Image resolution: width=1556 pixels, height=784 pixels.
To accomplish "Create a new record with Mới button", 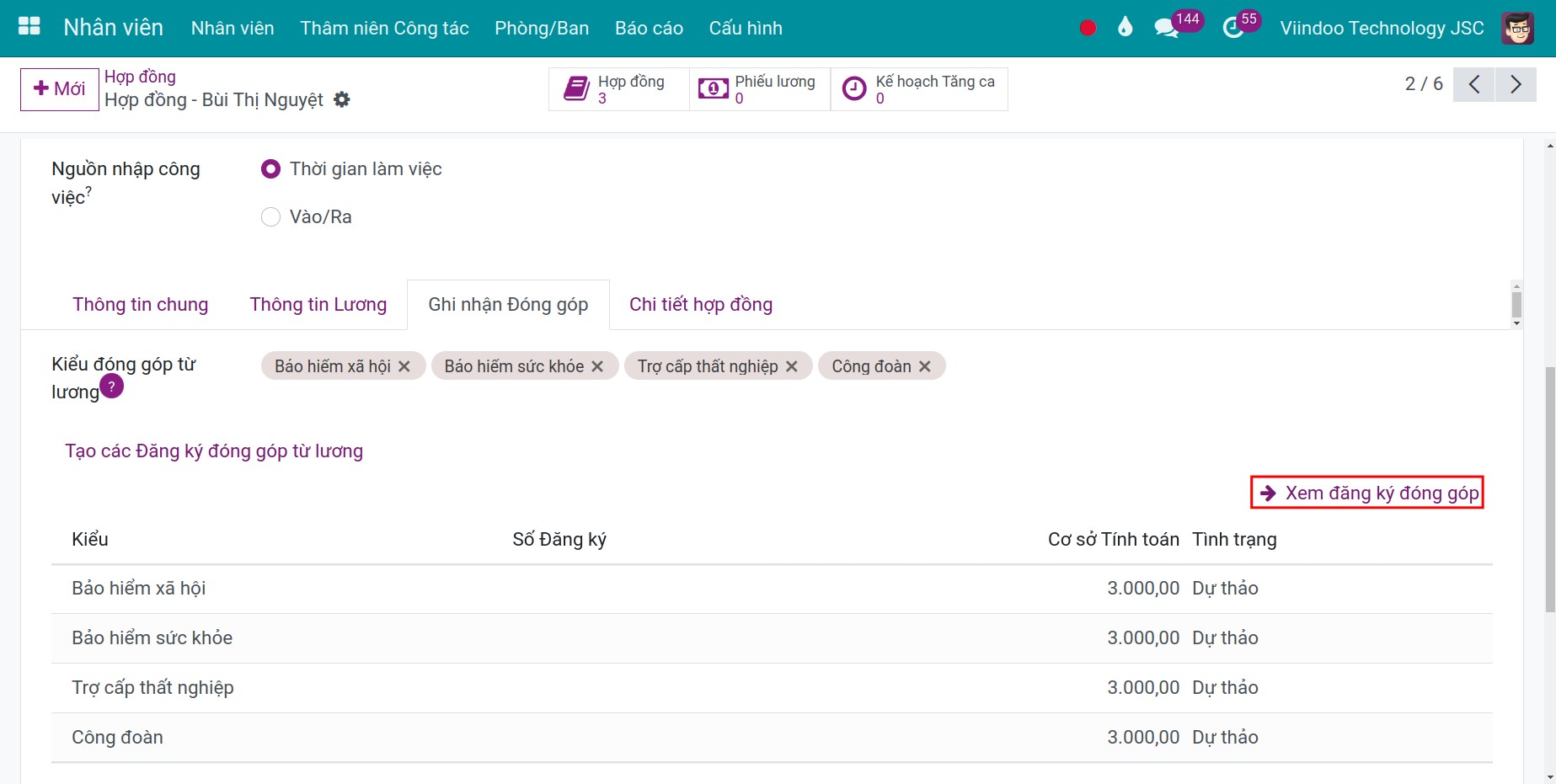I will [x=60, y=89].
